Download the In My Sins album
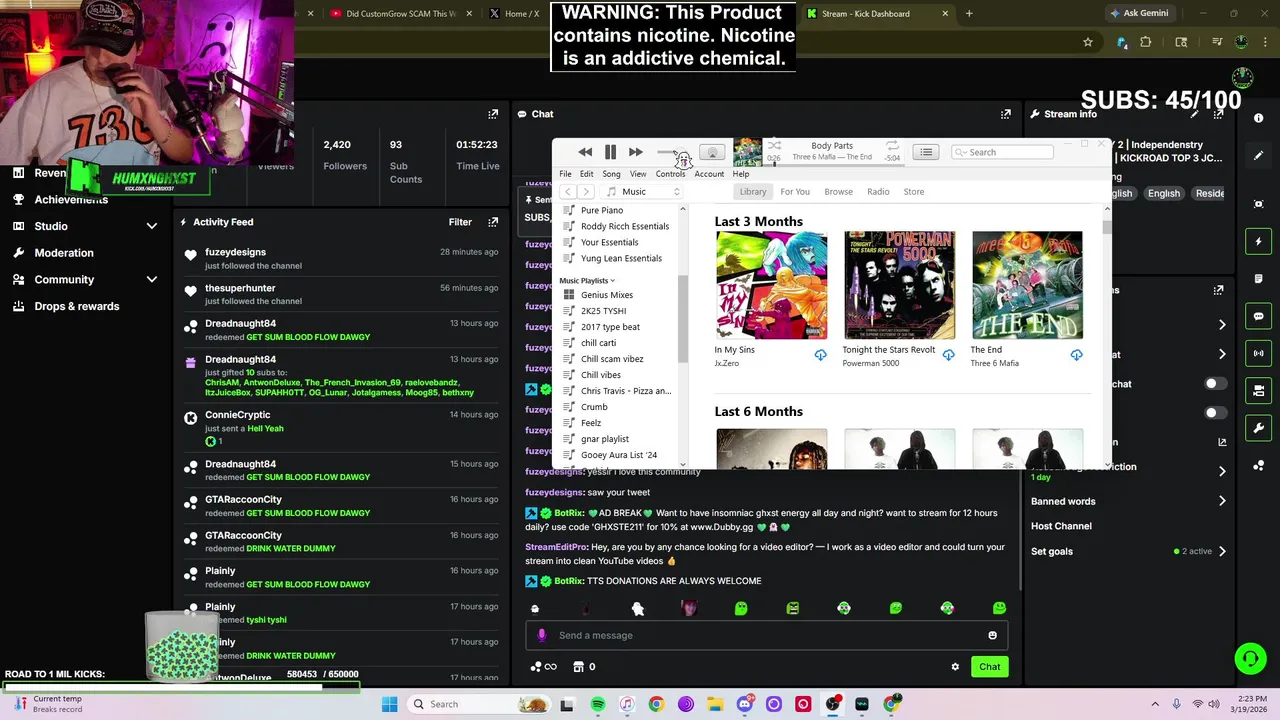Image resolution: width=1280 pixels, height=720 pixels. coord(820,355)
